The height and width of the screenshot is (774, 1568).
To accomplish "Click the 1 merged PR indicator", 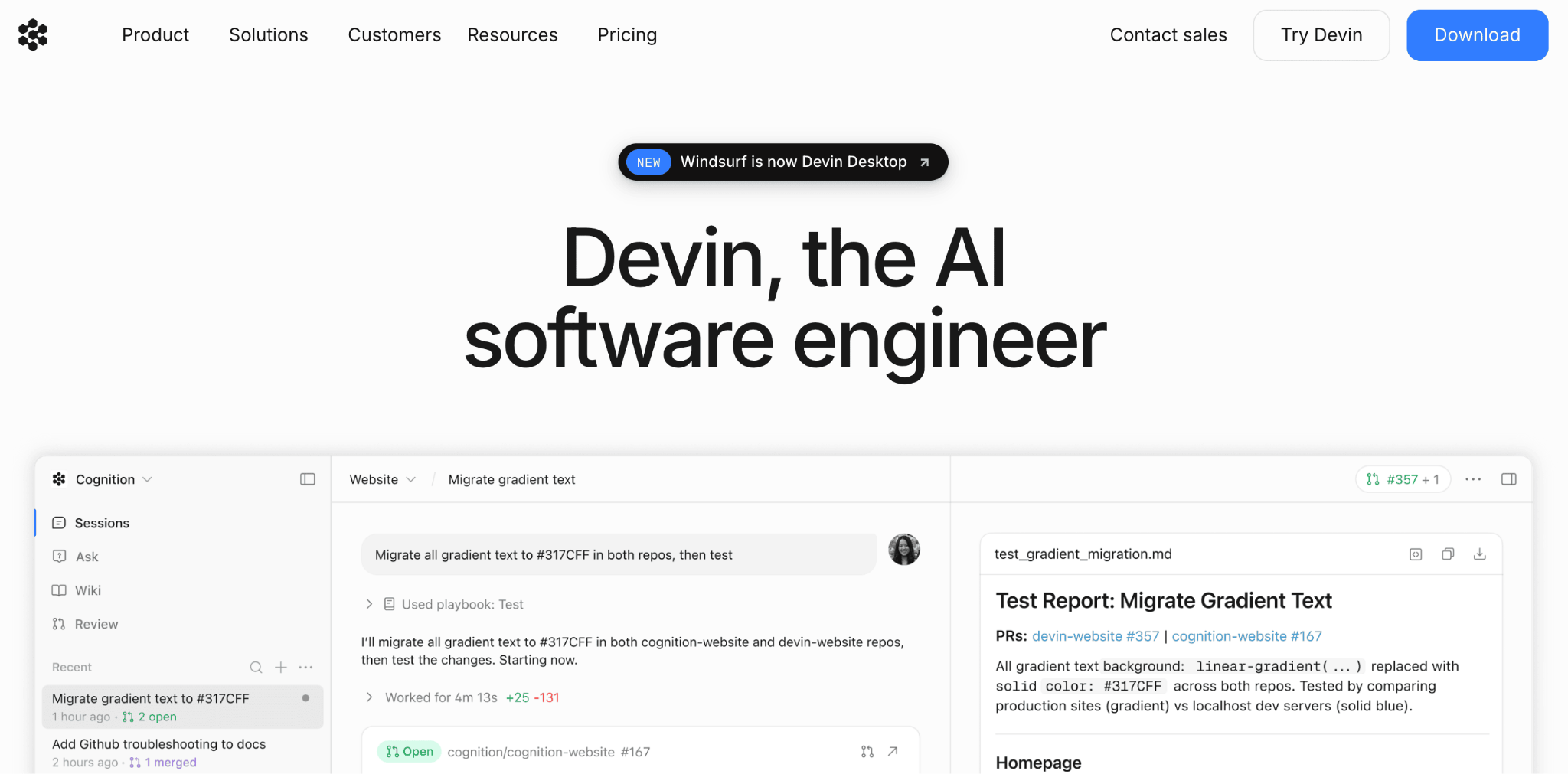I will (x=163, y=763).
